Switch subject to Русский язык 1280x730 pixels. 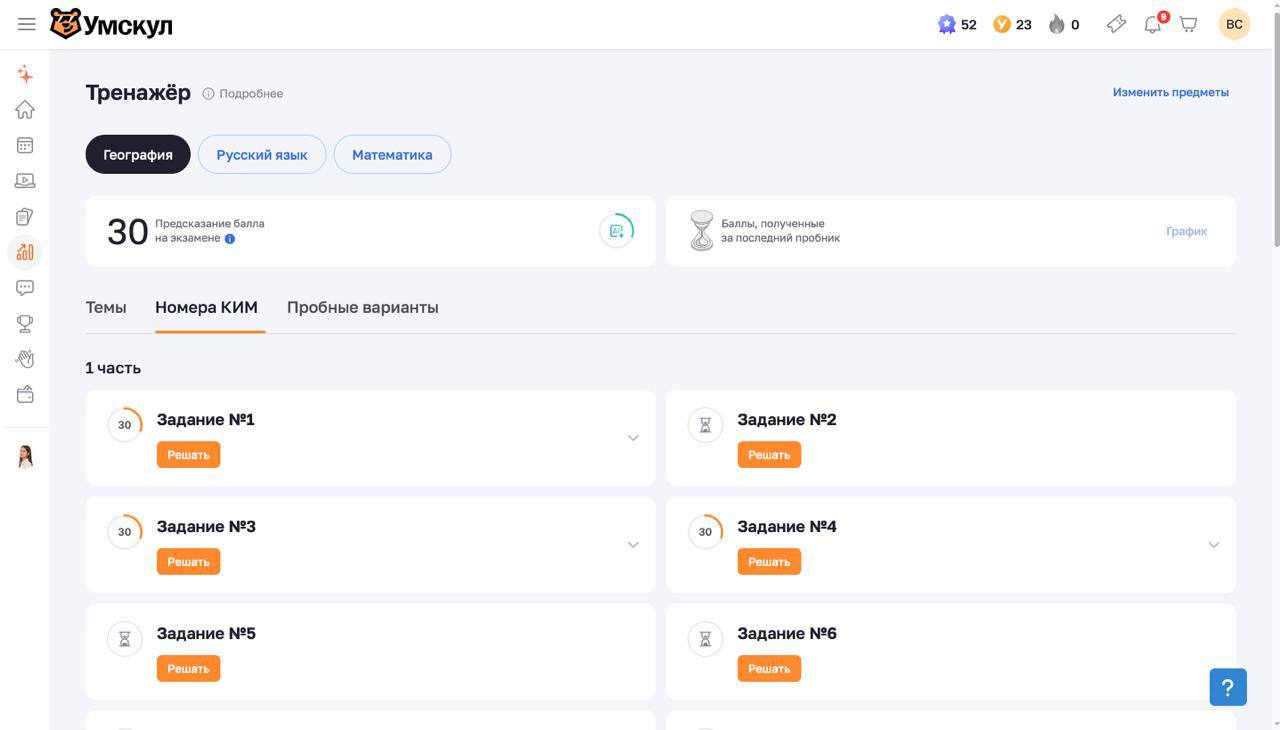(x=262, y=155)
